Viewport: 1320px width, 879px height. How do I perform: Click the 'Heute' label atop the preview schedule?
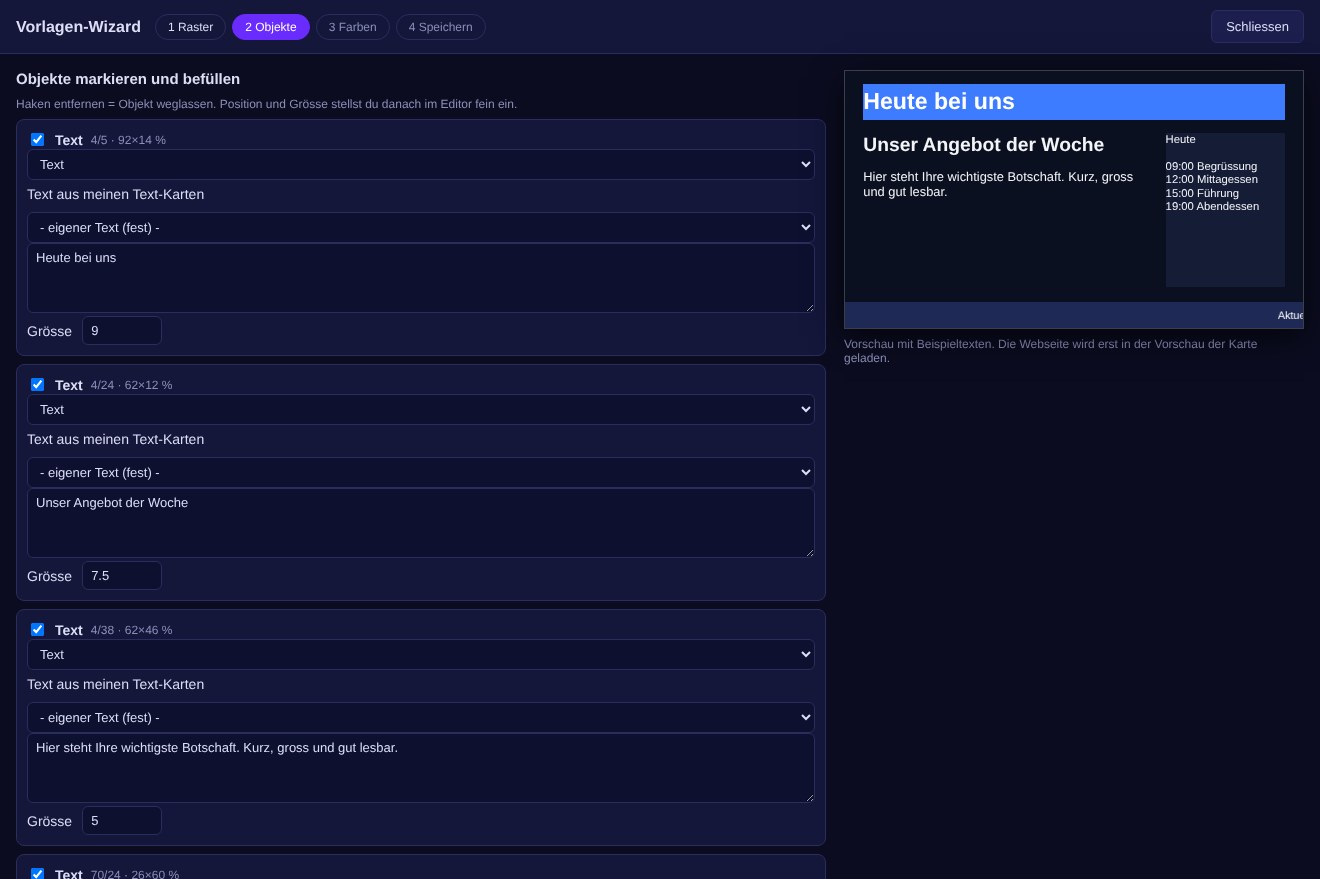click(x=1180, y=140)
